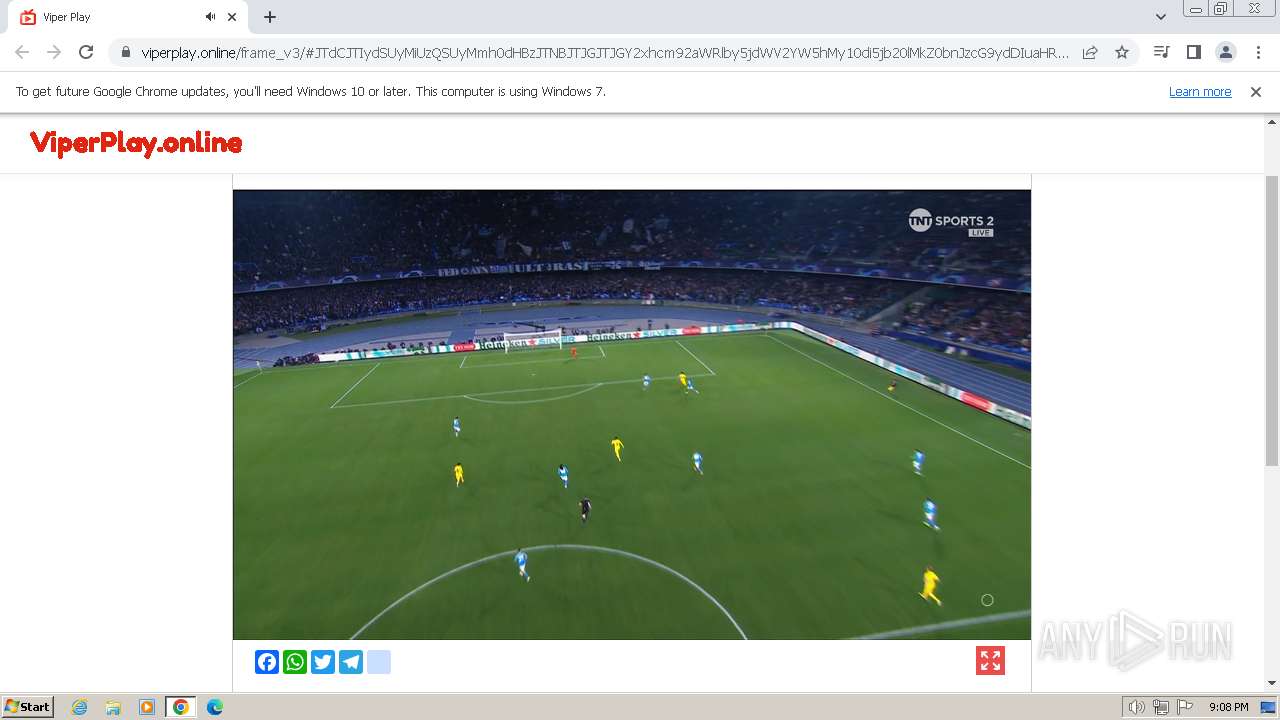Open the system volume control
1280x720 pixels.
[x=1136, y=707]
